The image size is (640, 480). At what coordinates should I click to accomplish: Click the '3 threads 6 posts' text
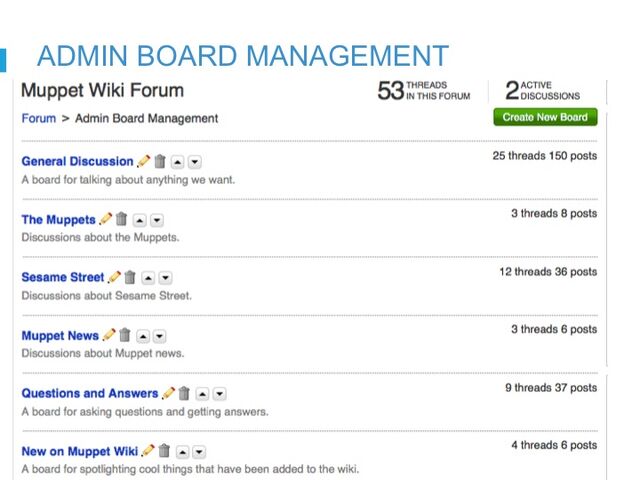[x=554, y=329]
